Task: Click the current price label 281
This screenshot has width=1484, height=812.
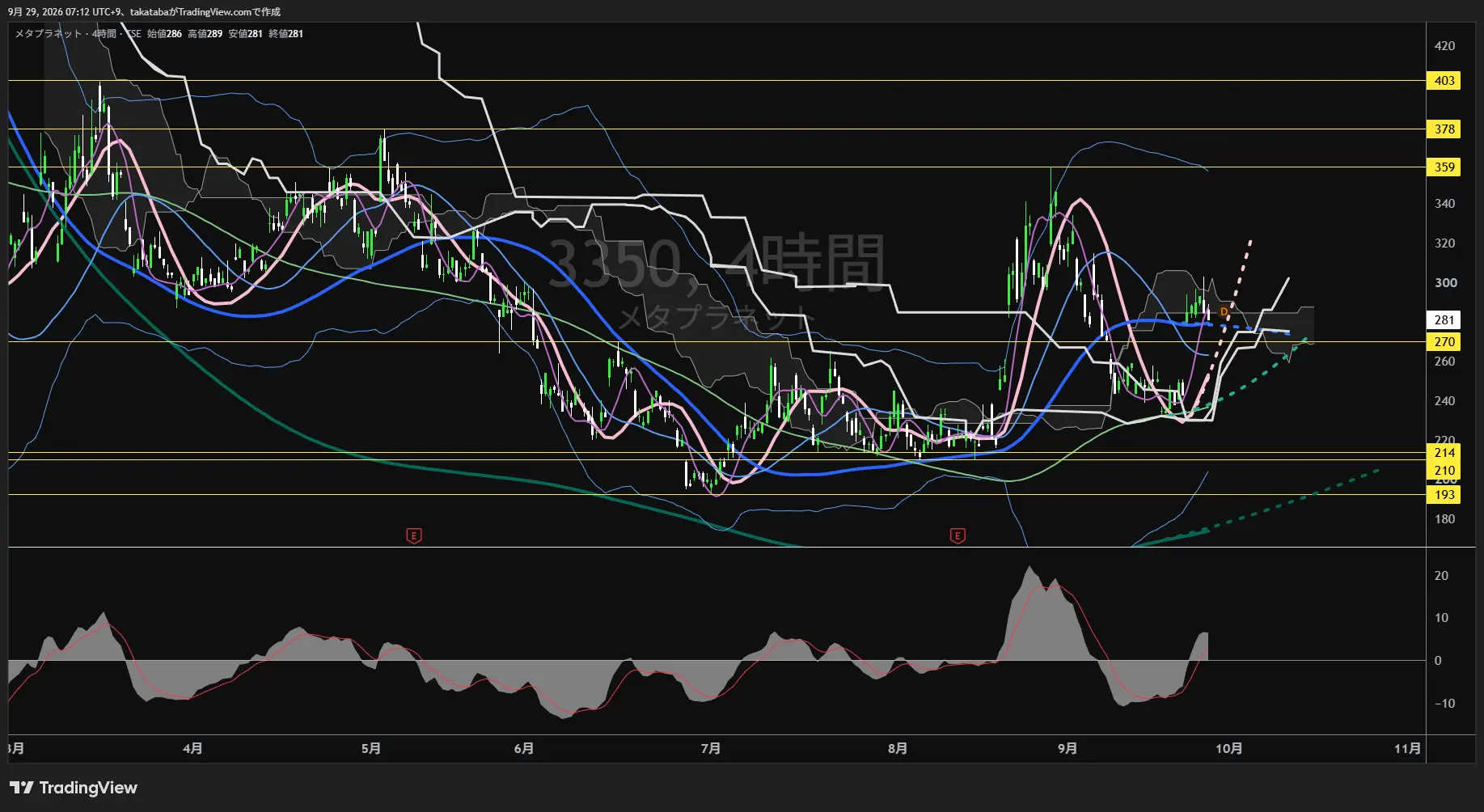Action: point(1444,320)
